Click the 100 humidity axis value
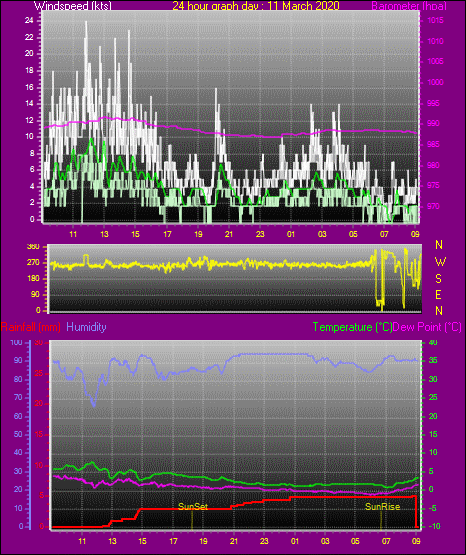The width and height of the screenshot is (466, 555). tap(16, 342)
